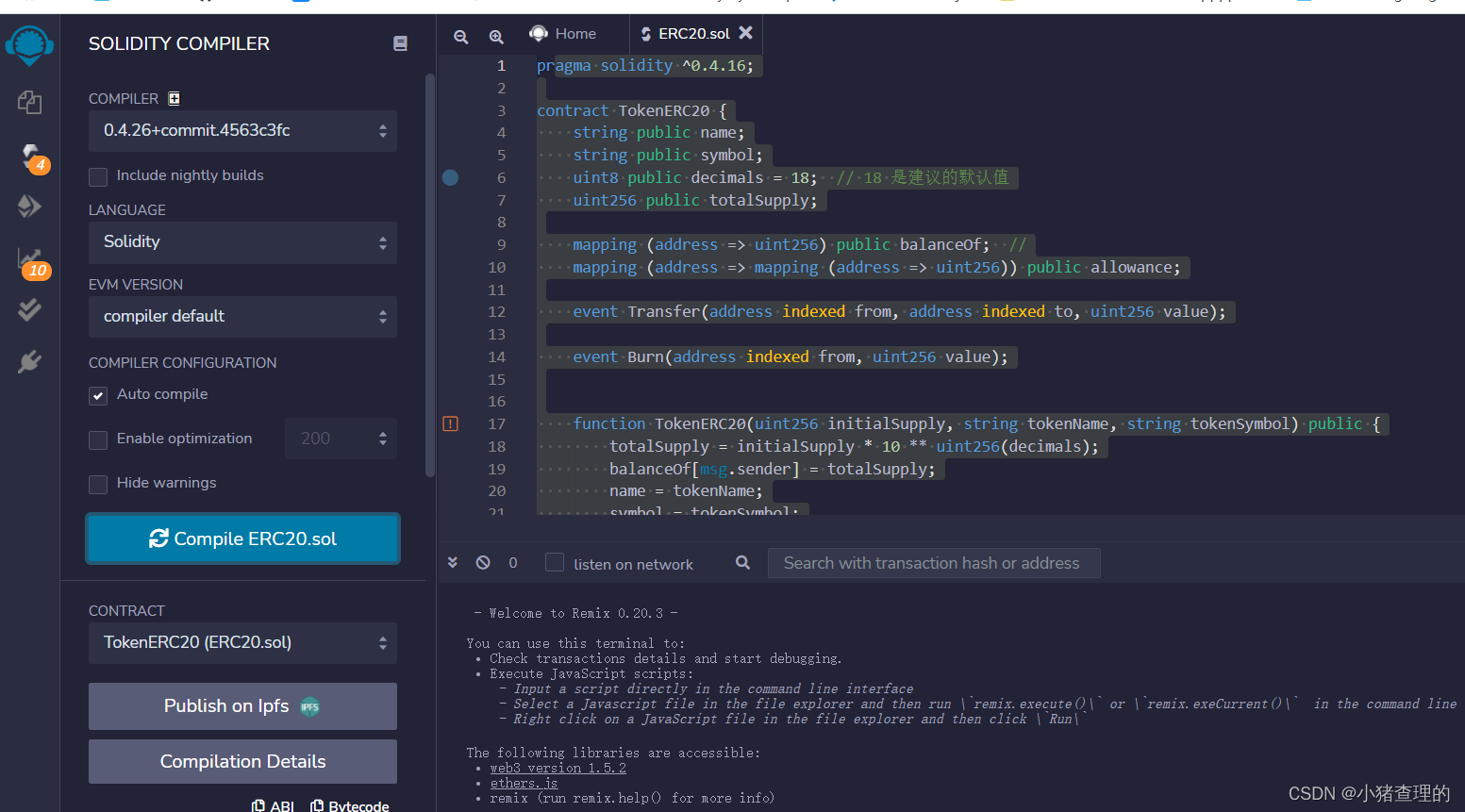Click the transaction search magnifier icon
This screenshot has height=812, width=1465.
pyautogui.click(x=742, y=562)
